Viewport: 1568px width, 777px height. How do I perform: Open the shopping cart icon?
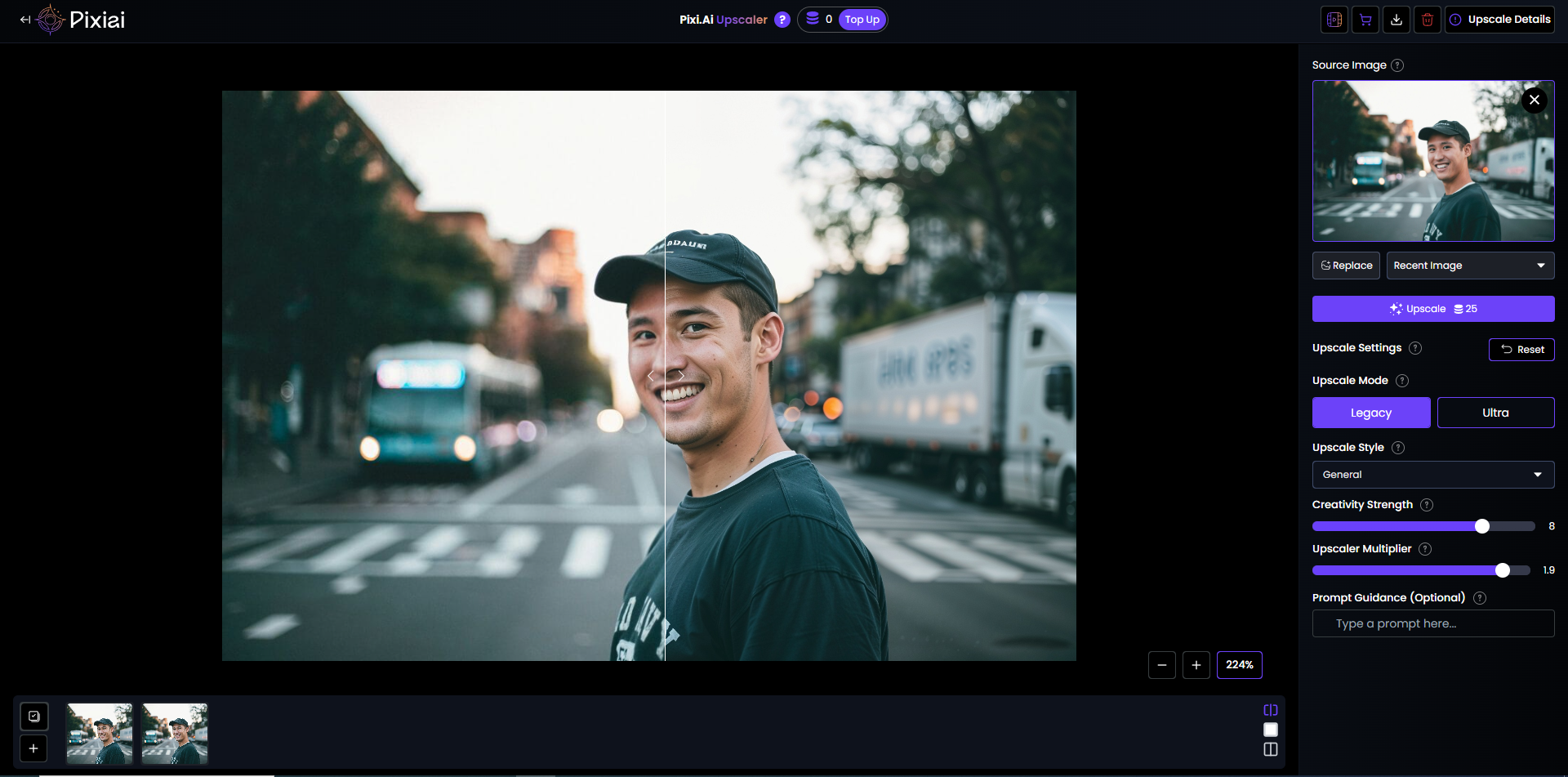(x=1365, y=20)
